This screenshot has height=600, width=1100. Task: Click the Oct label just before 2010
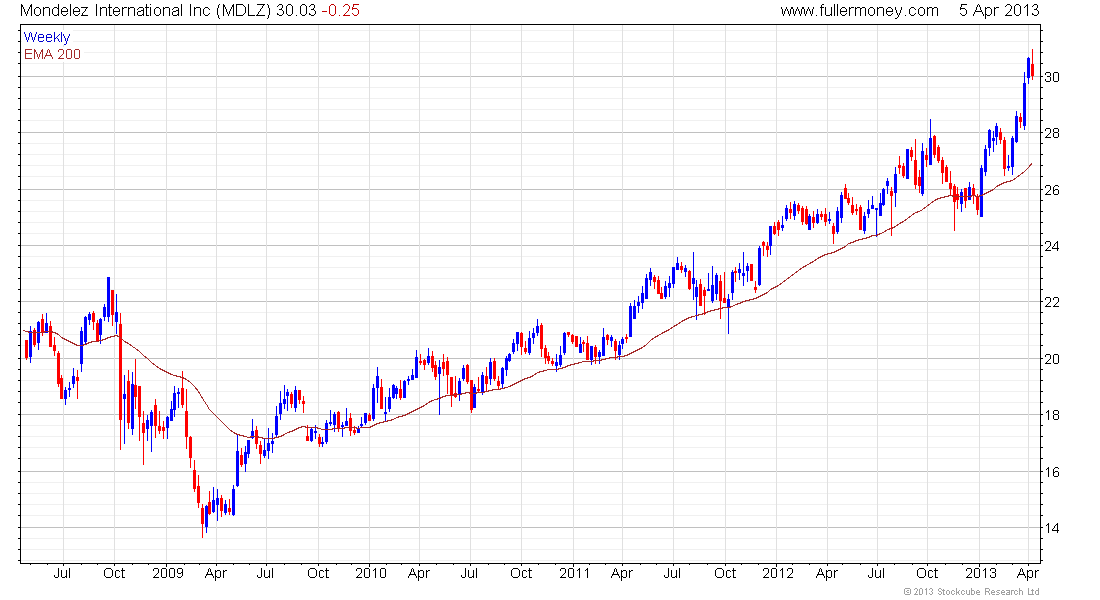pyautogui.click(x=318, y=573)
